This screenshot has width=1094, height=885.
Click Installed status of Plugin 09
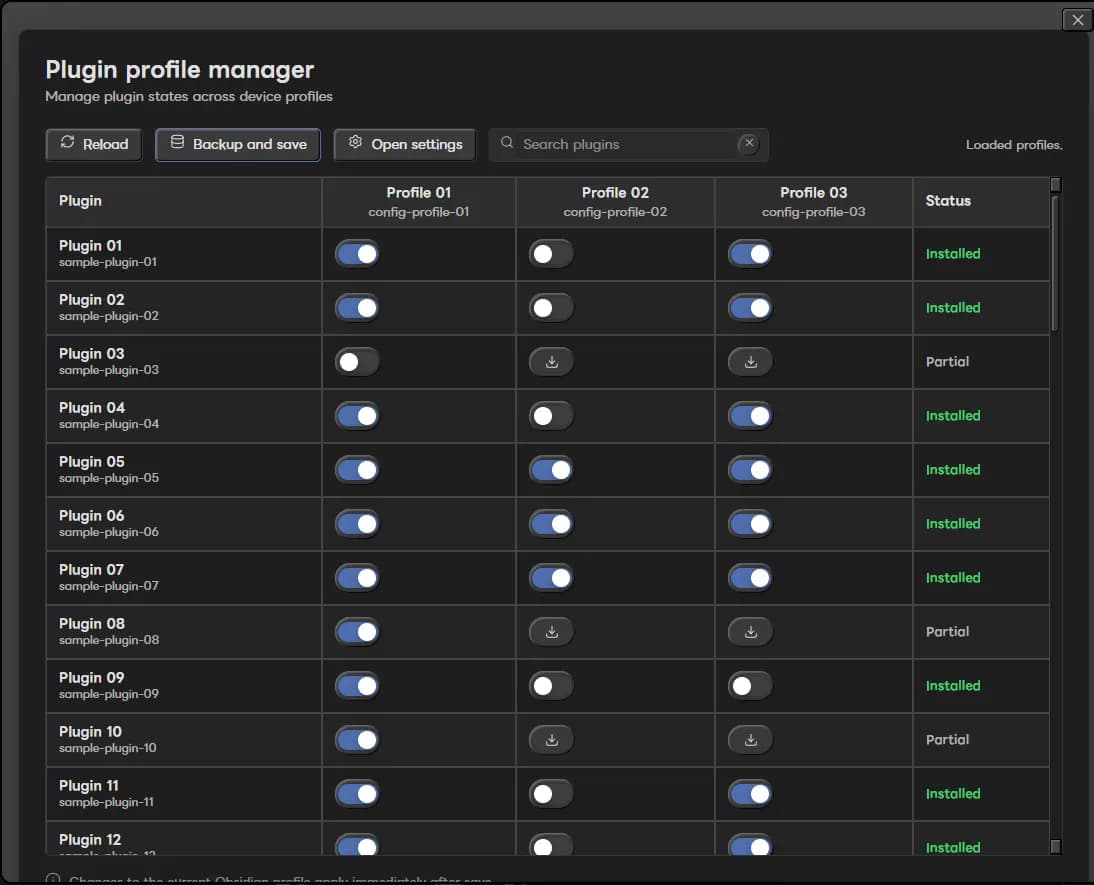952,686
